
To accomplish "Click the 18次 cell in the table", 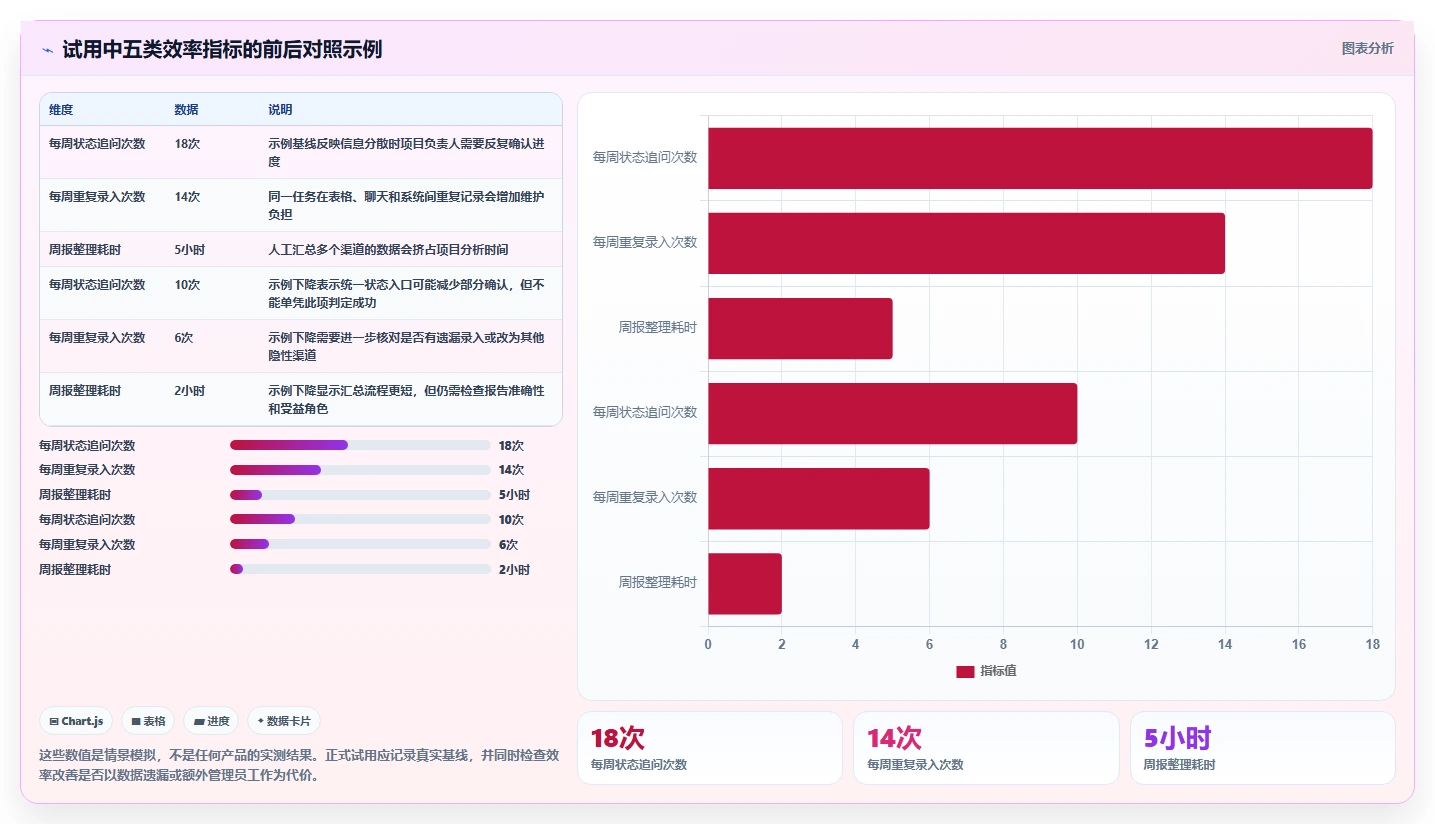I will [187, 144].
